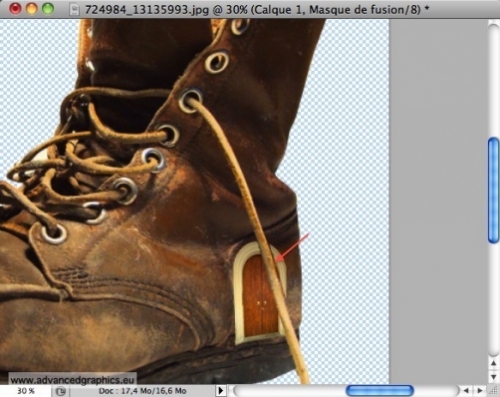
Task: Click the document title text 724984_13135993.jpg
Action: point(147,9)
